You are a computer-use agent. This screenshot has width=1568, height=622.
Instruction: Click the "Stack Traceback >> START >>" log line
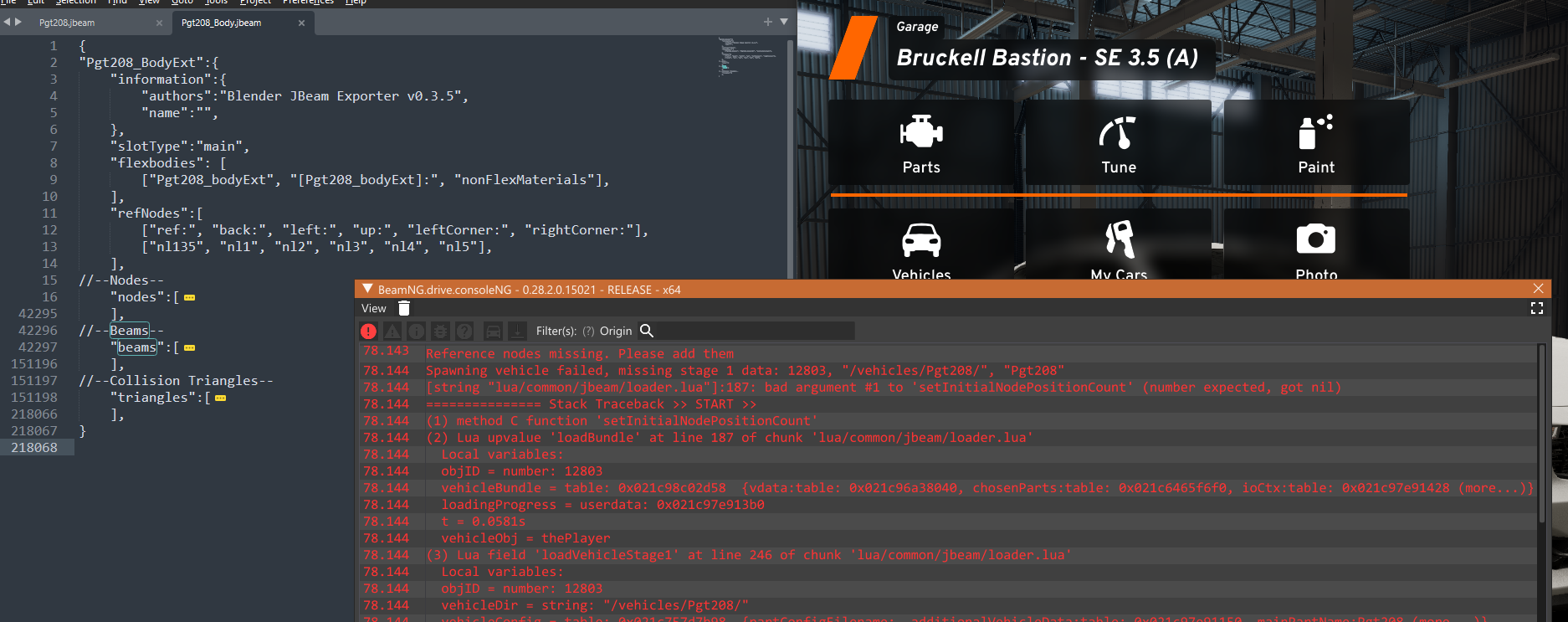(x=591, y=404)
